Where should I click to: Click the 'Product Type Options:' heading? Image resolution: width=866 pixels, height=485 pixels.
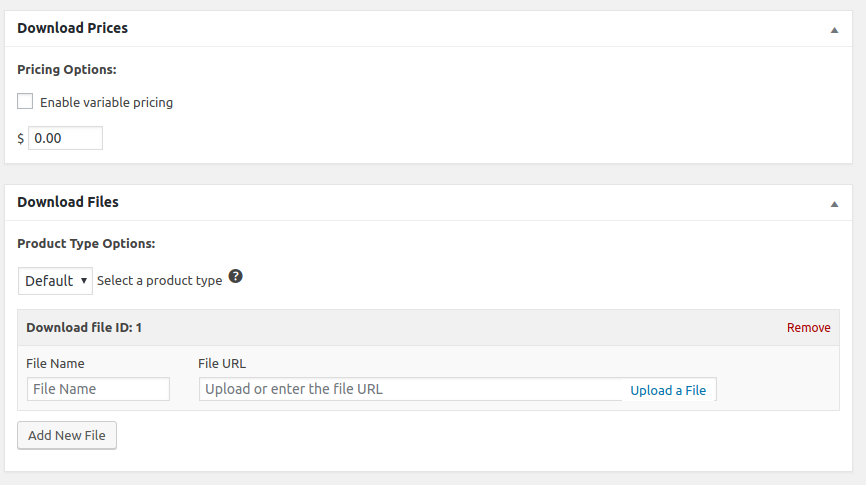tap(86, 243)
